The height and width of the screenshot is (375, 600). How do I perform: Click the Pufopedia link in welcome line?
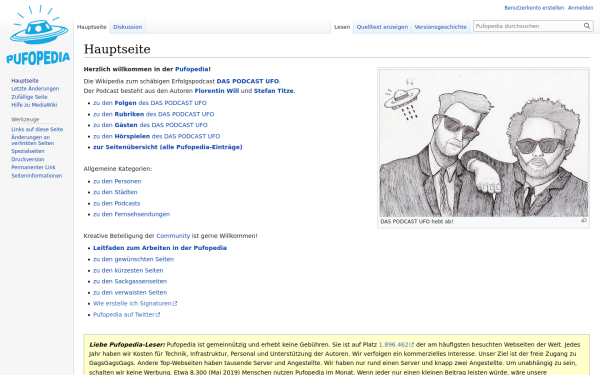(x=192, y=69)
